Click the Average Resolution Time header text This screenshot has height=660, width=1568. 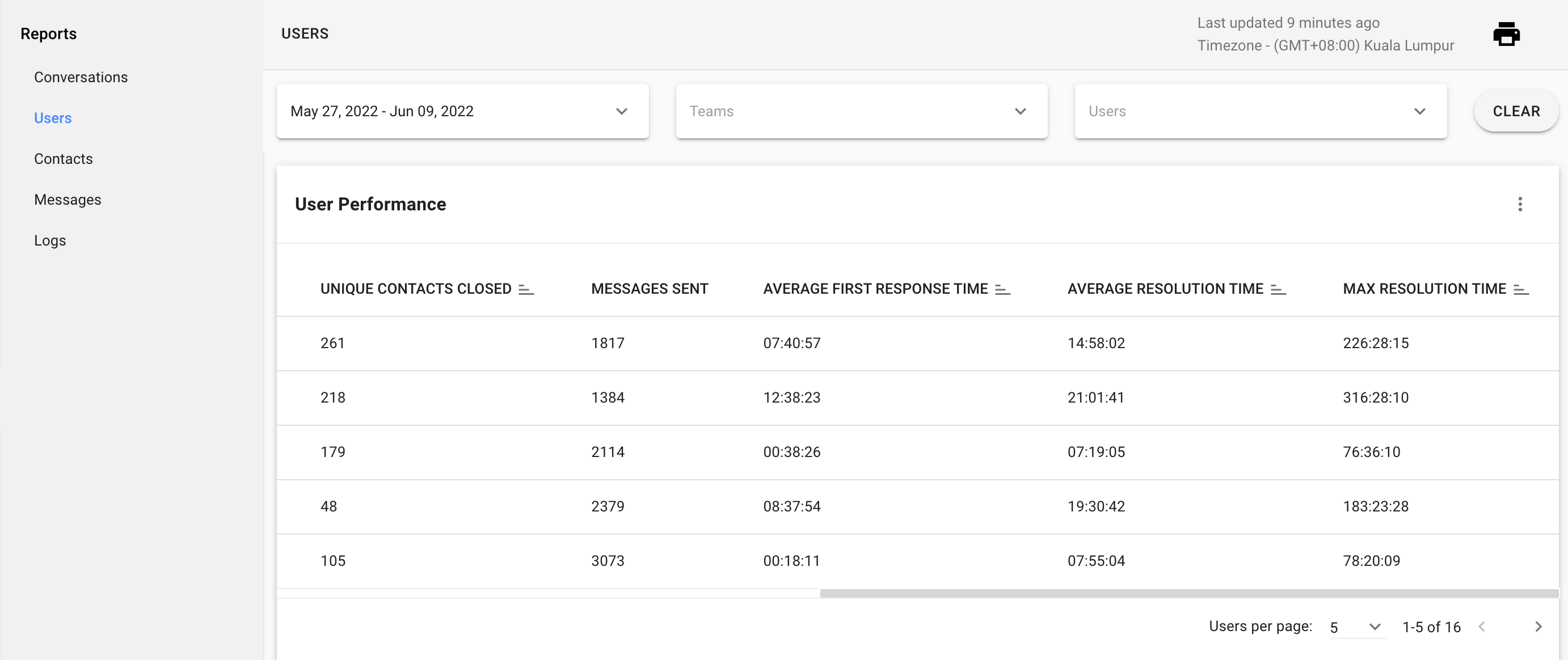pos(1165,289)
